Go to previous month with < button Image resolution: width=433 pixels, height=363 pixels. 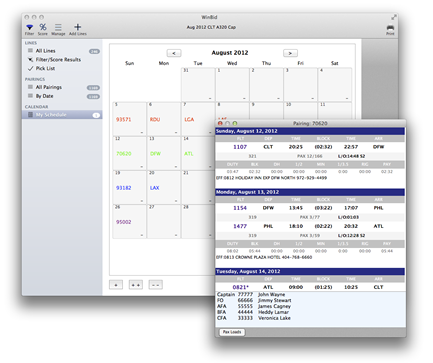pyautogui.click(x=174, y=53)
